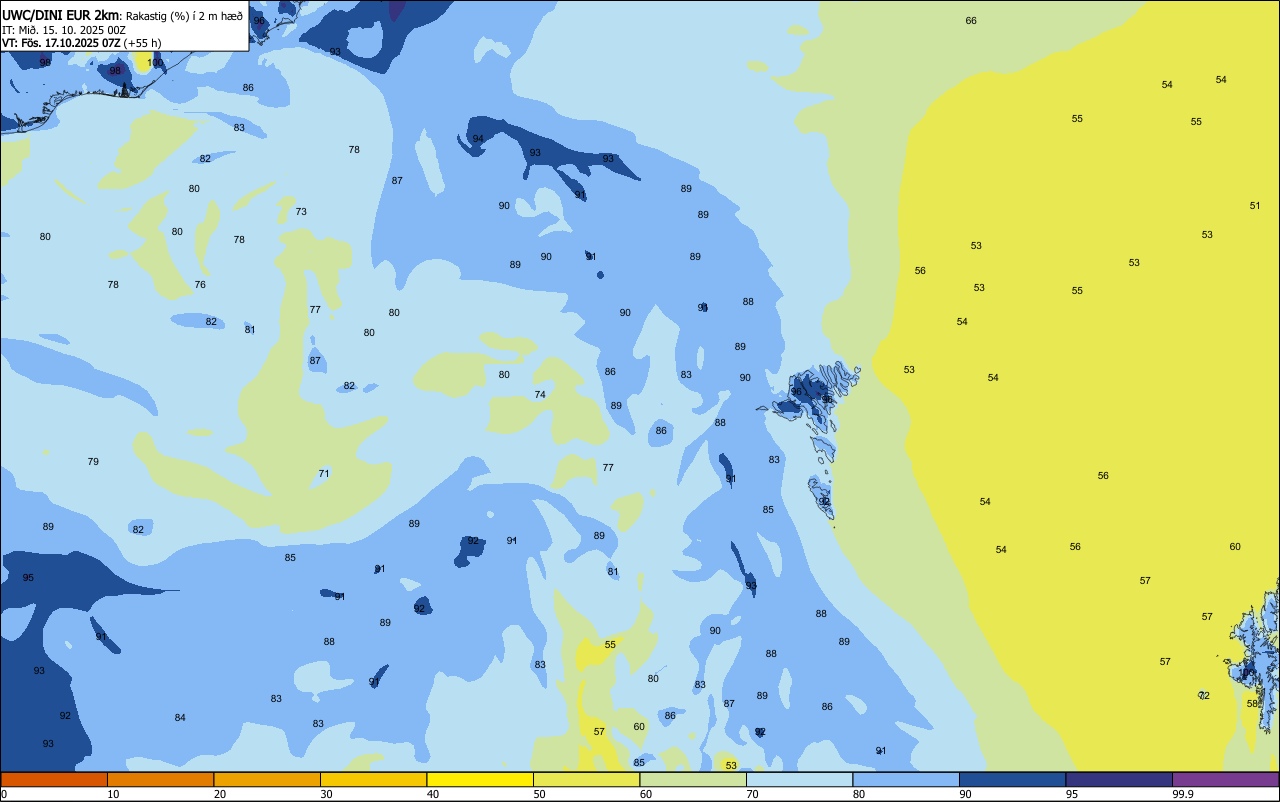Image resolution: width=1280 pixels, height=802 pixels.
Task: Select the 90–95 dark blue legend segment
Action: [1012, 779]
